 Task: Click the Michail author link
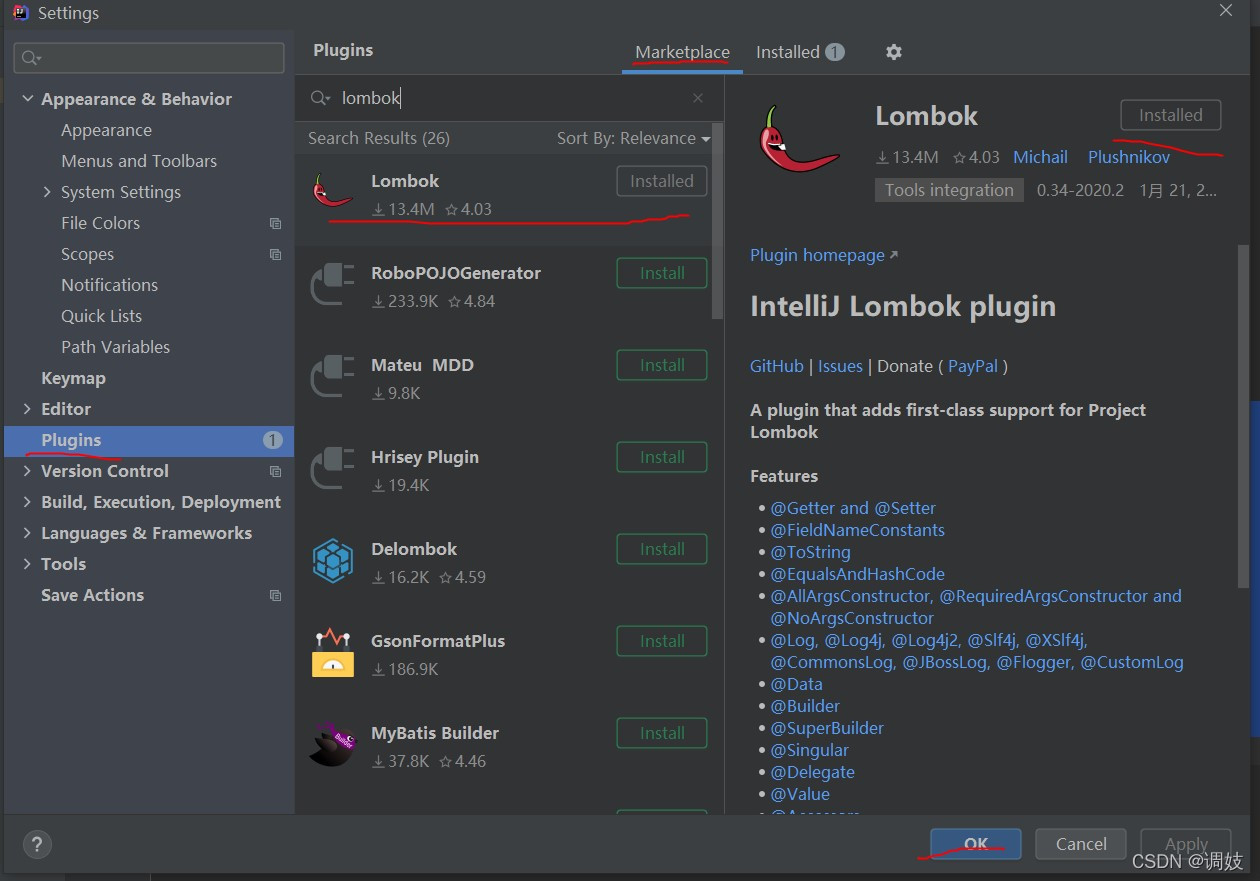(x=1040, y=157)
